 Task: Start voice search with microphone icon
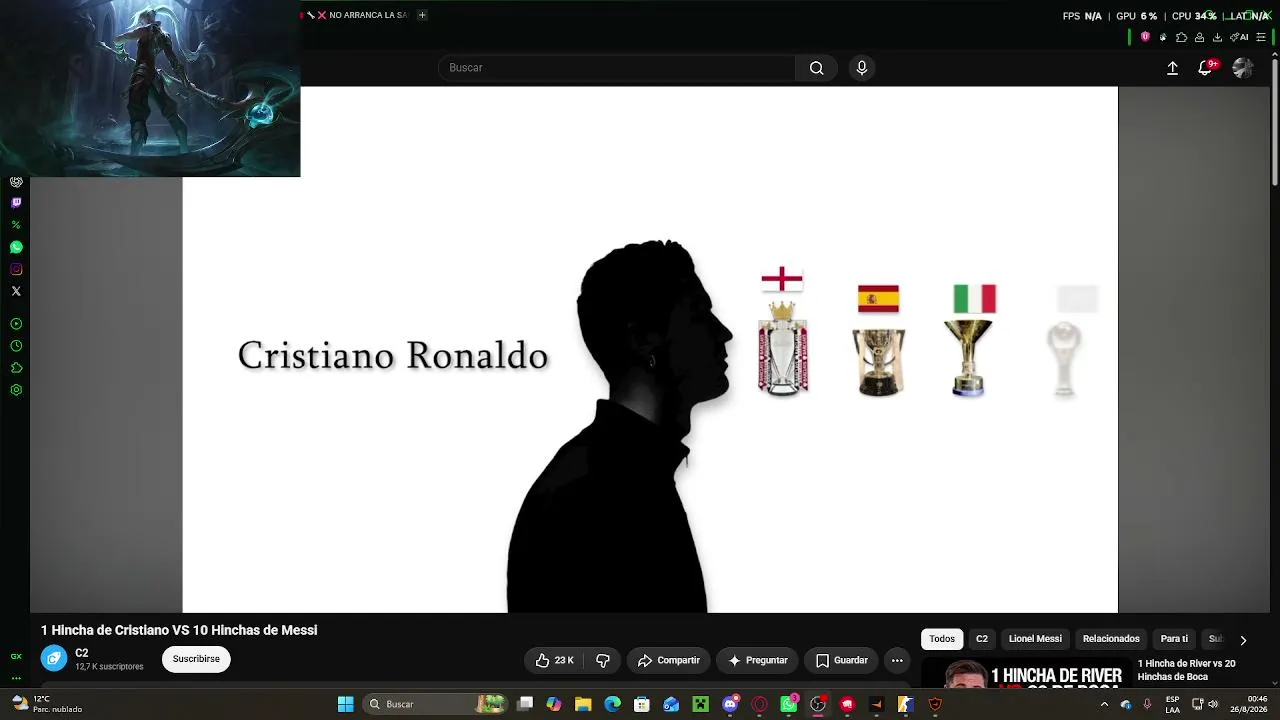[862, 68]
